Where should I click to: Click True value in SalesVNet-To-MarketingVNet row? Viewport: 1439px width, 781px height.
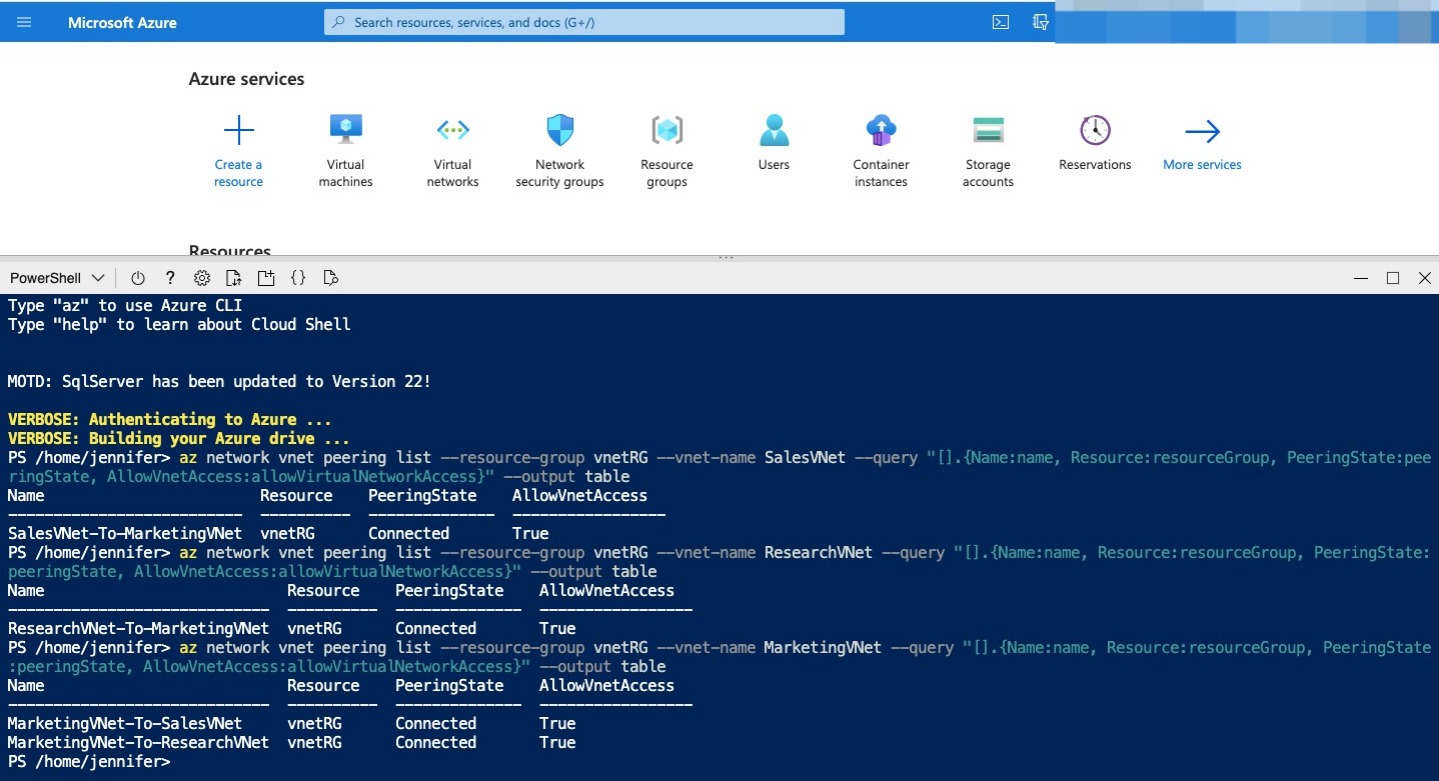(530, 533)
